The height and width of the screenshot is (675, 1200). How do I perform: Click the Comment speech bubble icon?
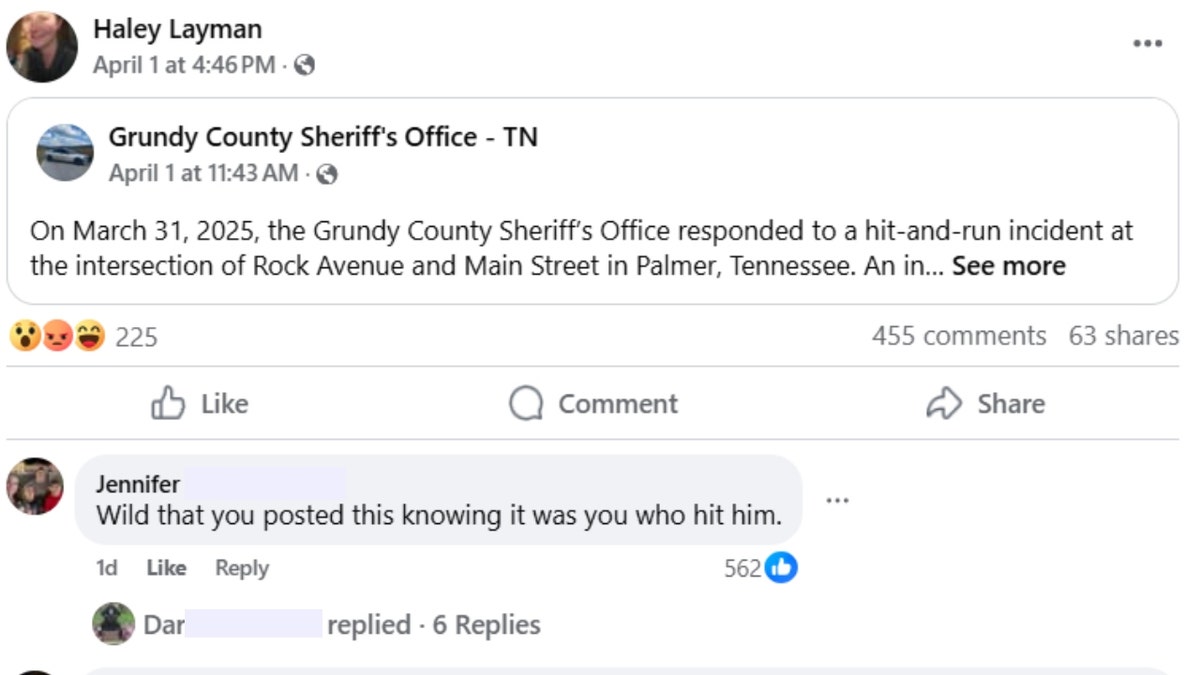tap(525, 404)
